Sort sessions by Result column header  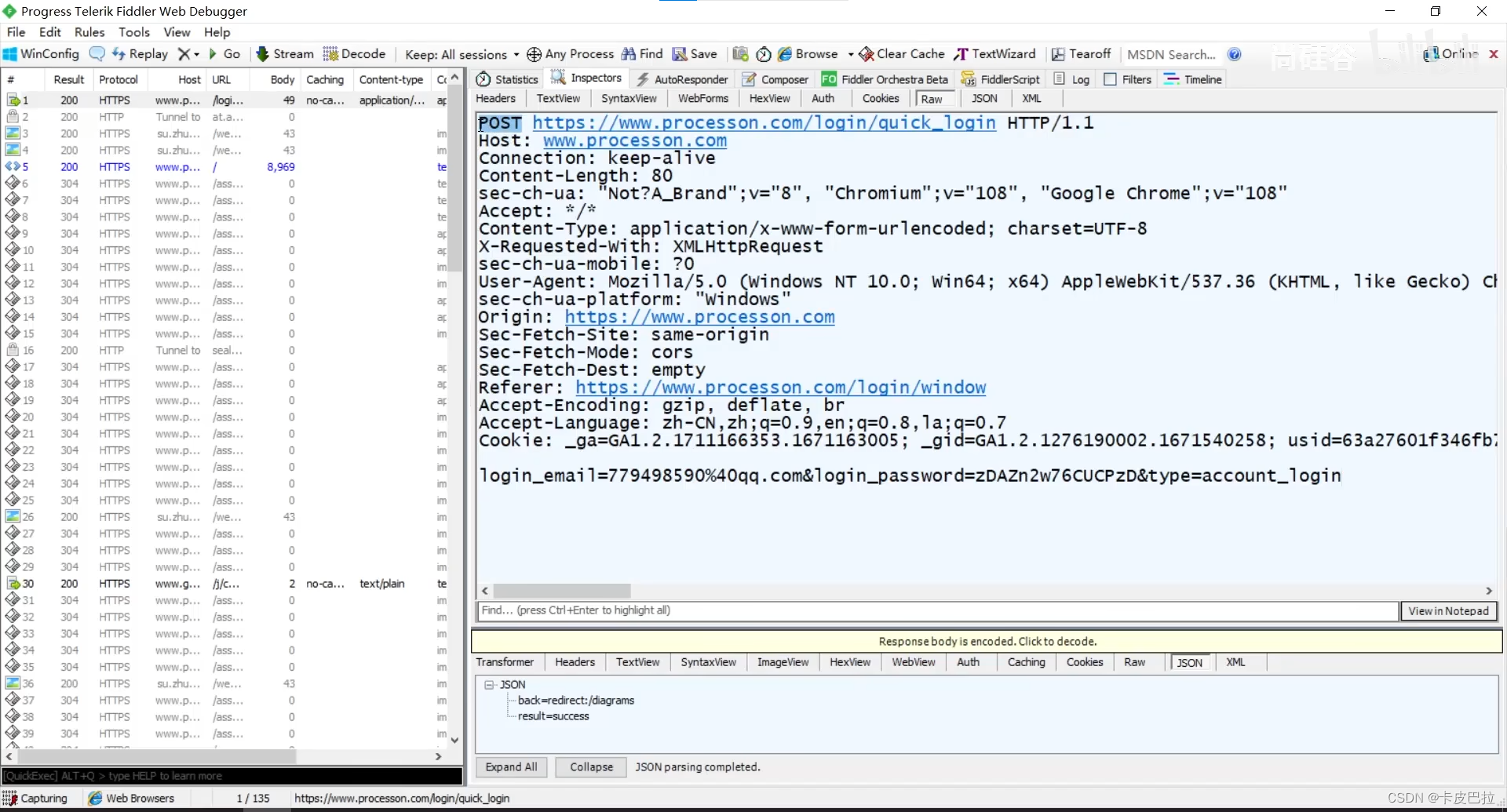click(68, 79)
